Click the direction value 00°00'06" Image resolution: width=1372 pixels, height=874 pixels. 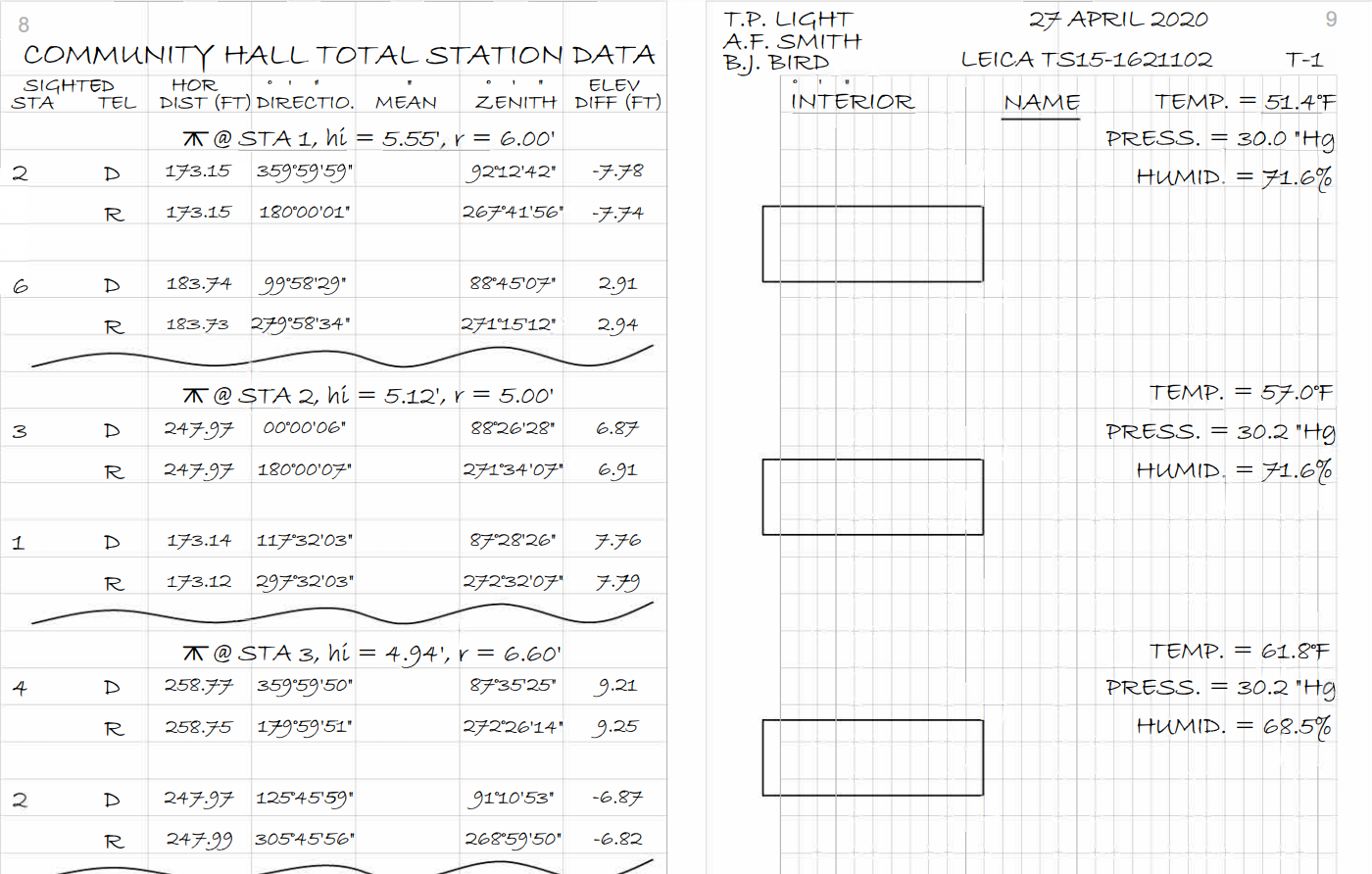(304, 428)
